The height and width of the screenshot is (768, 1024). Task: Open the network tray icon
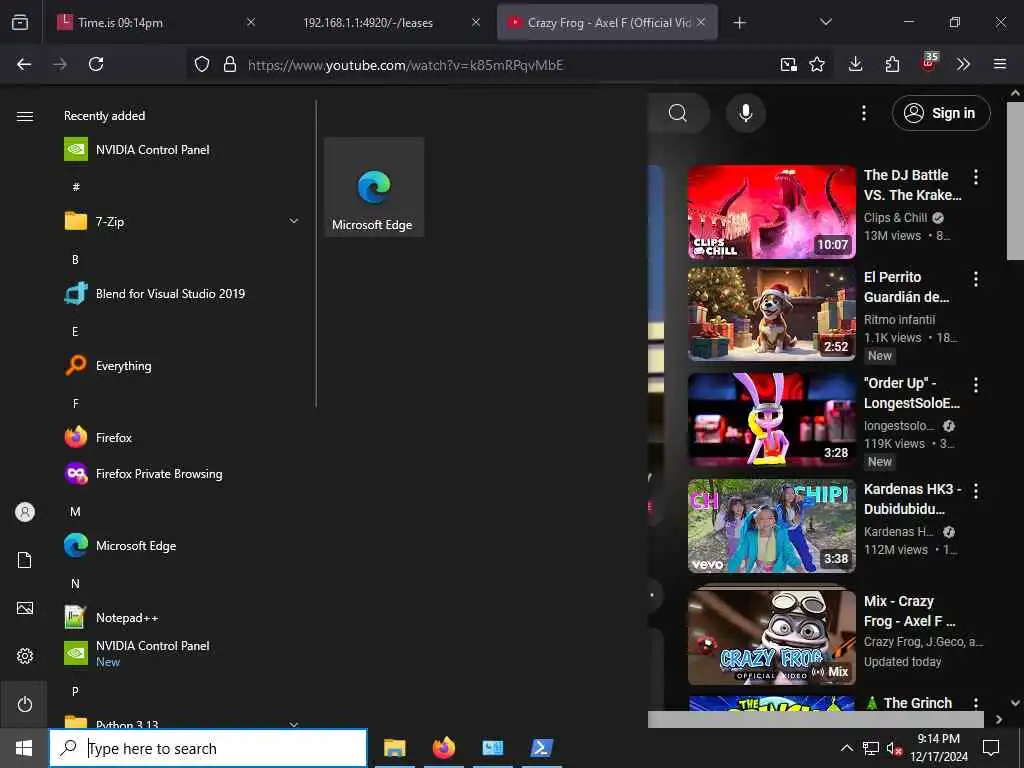coord(871,748)
